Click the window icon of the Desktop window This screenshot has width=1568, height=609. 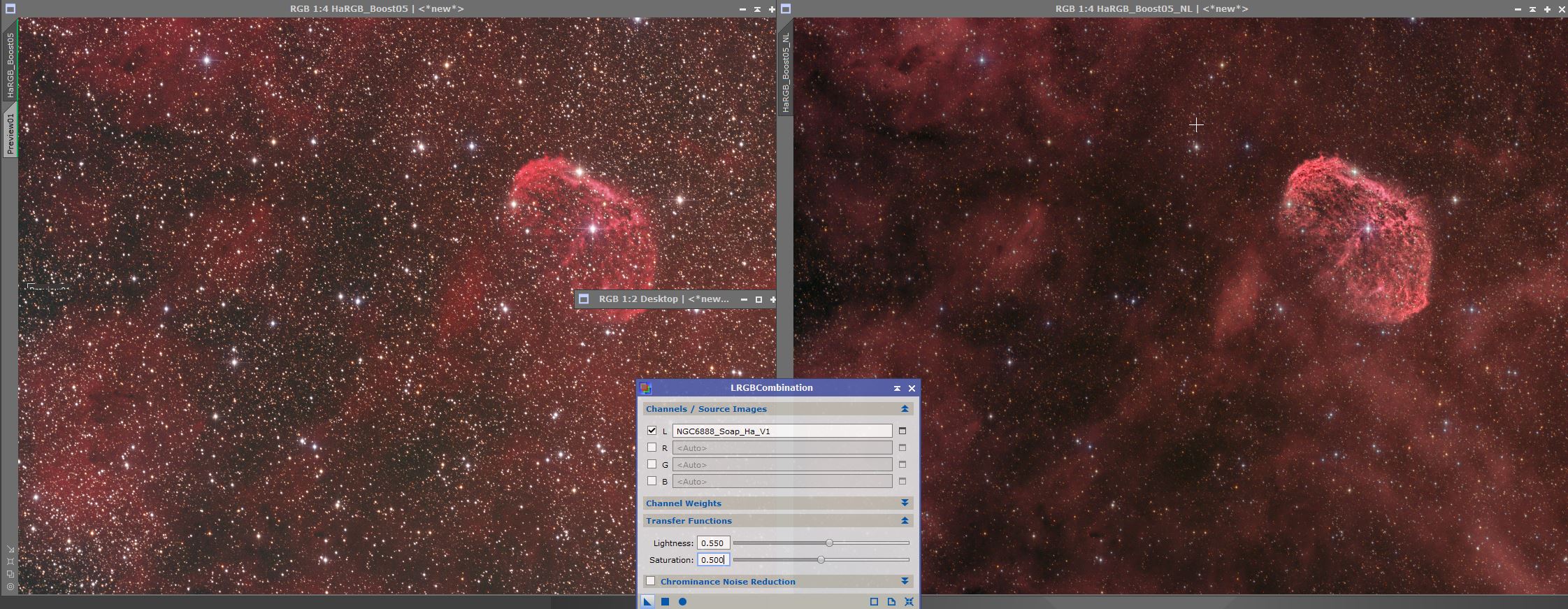(584, 299)
